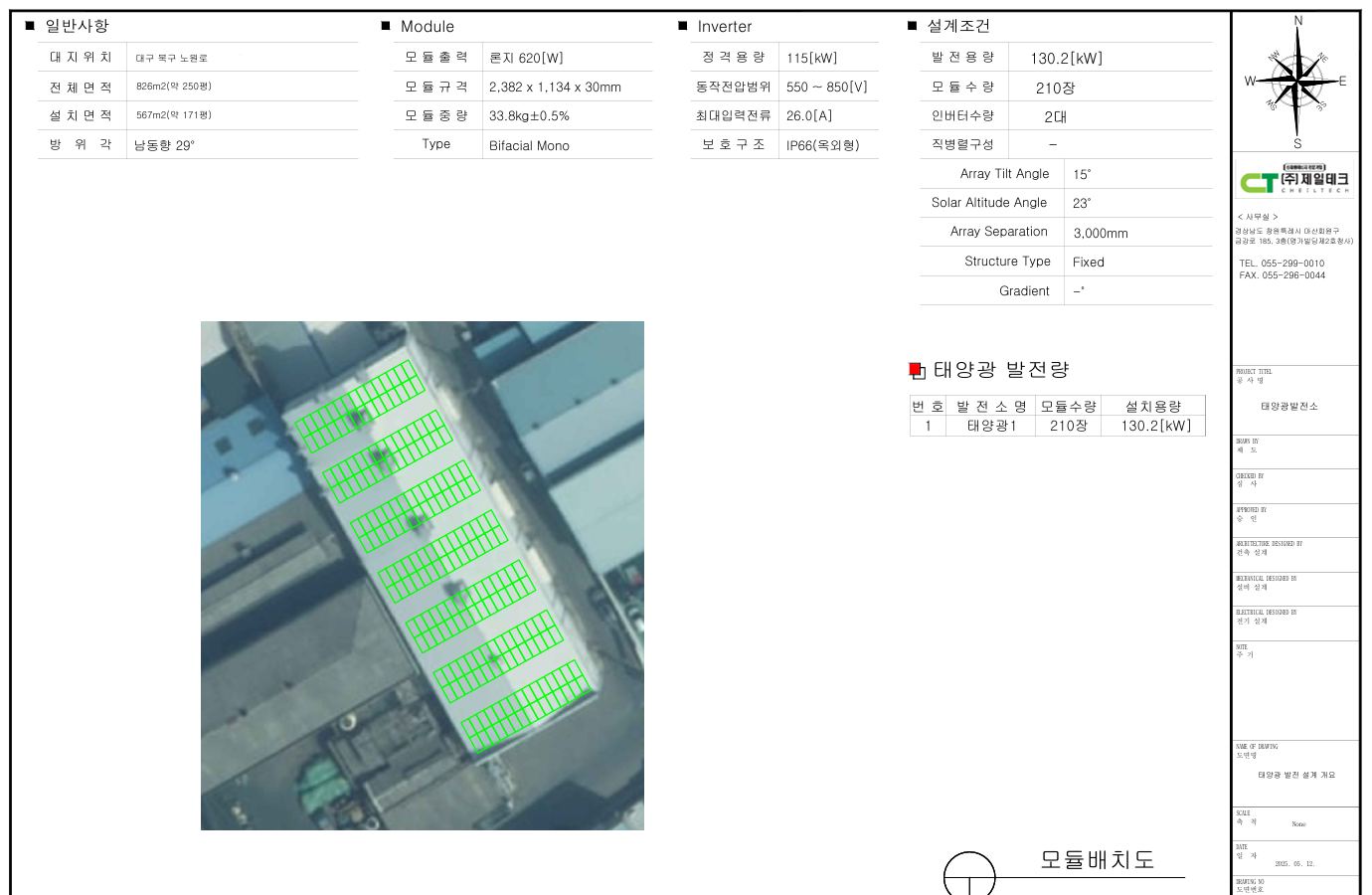The image size is (1372, 895).
Task: Click the 모듈수량 column header in table
Action: click(1068, 407)
